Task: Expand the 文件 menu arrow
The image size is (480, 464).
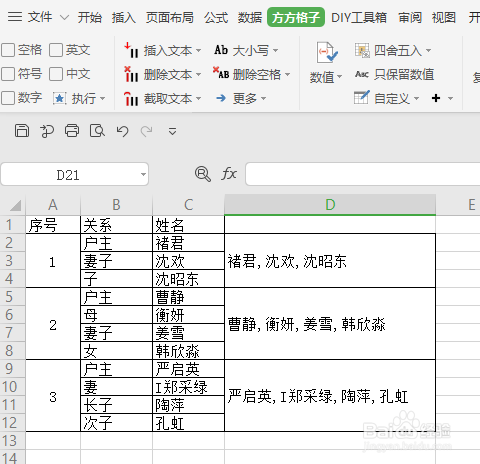Action: (64, 17)
